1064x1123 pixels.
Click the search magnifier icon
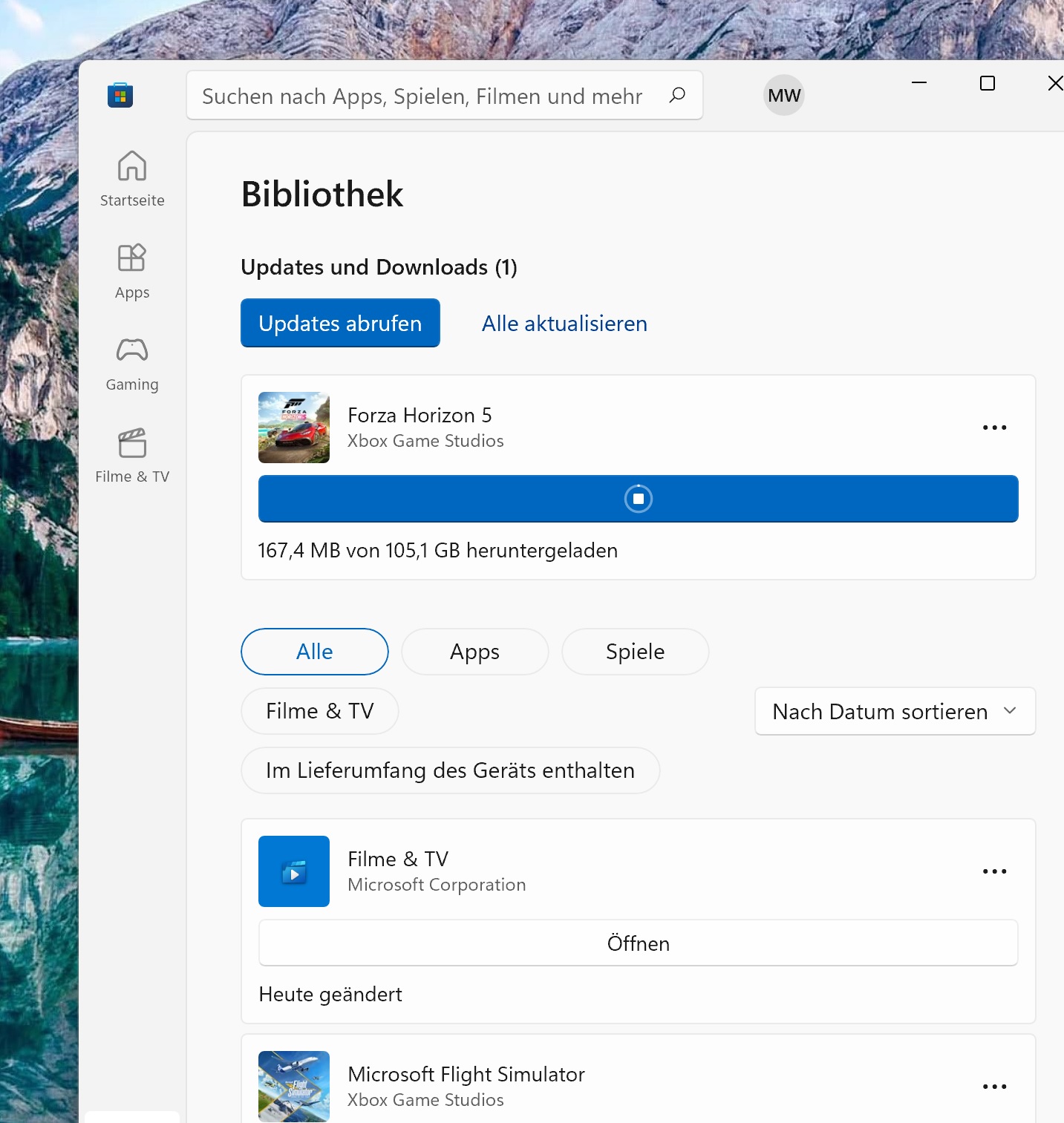[676, 95]
